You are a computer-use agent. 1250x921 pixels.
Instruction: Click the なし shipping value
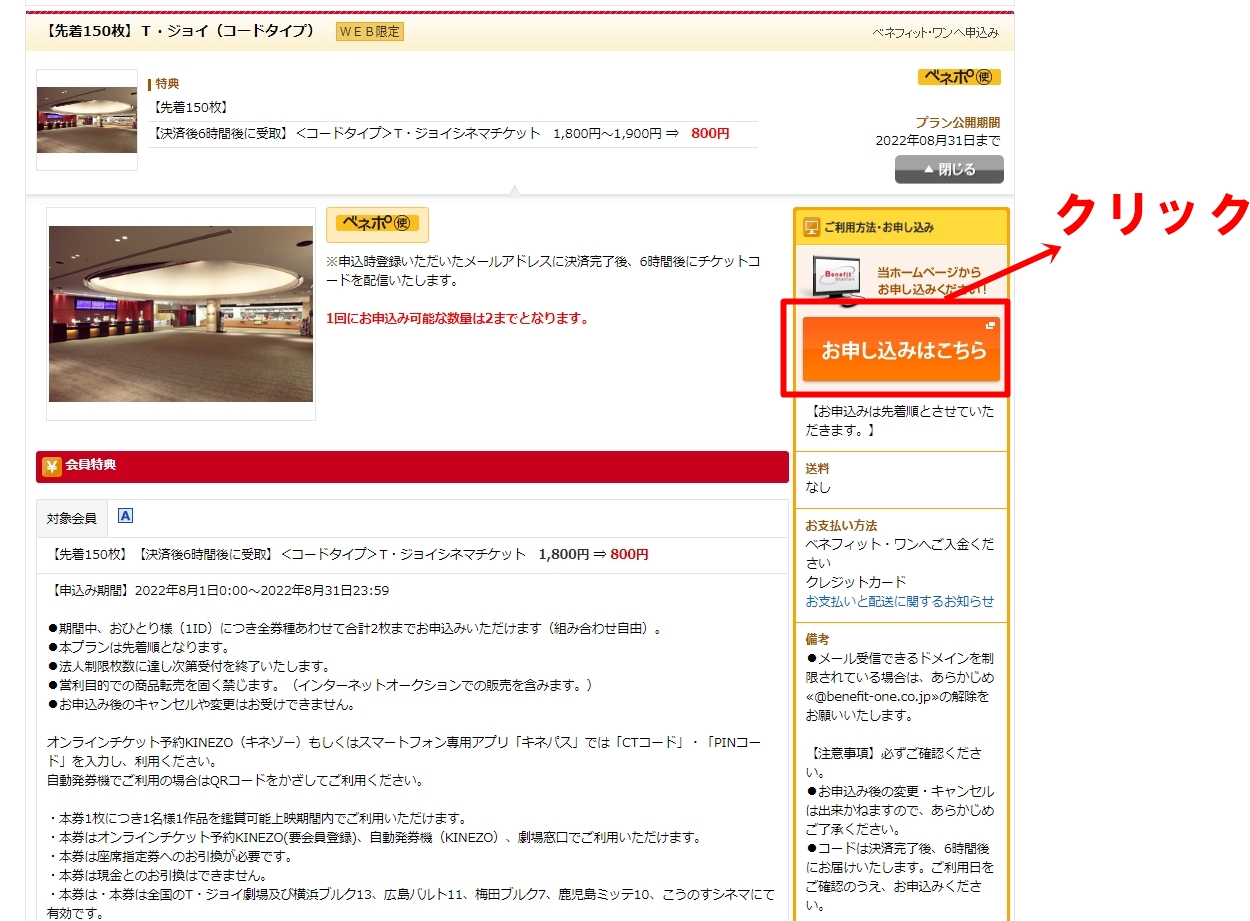[x=818, y=487]
